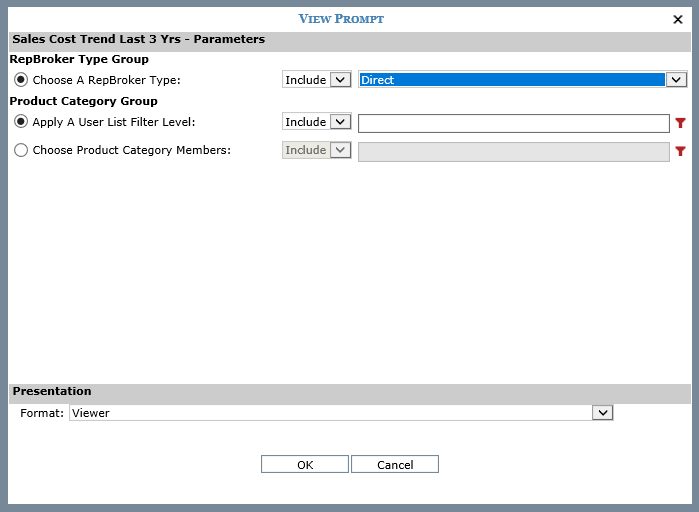Click the Product Category Group heading
699x512 pixels.
tap(83, 101)
